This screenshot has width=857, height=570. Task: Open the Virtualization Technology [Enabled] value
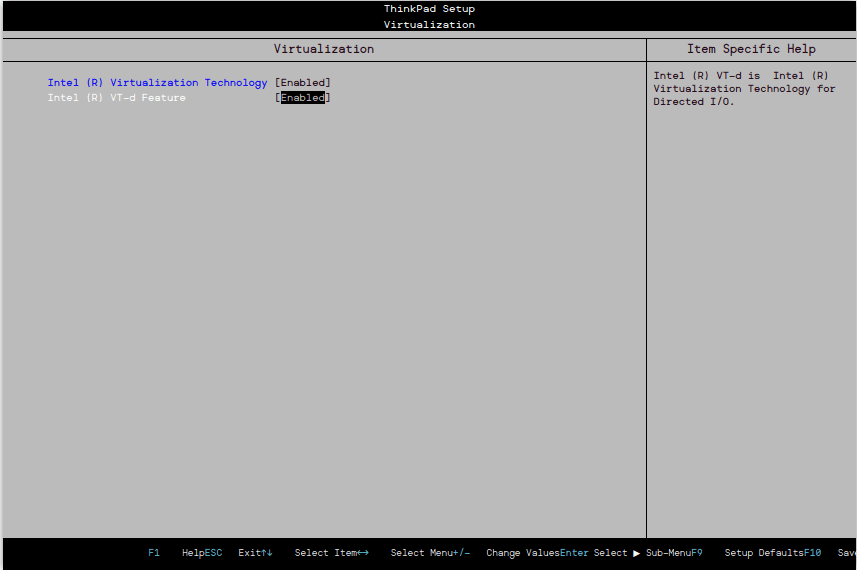click(x=303, y=83)
